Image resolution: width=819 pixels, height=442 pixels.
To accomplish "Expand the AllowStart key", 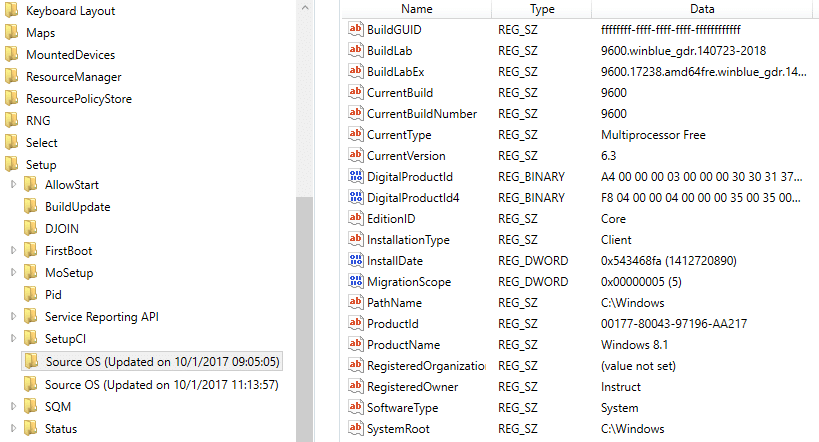I will (x=14, y=184).
